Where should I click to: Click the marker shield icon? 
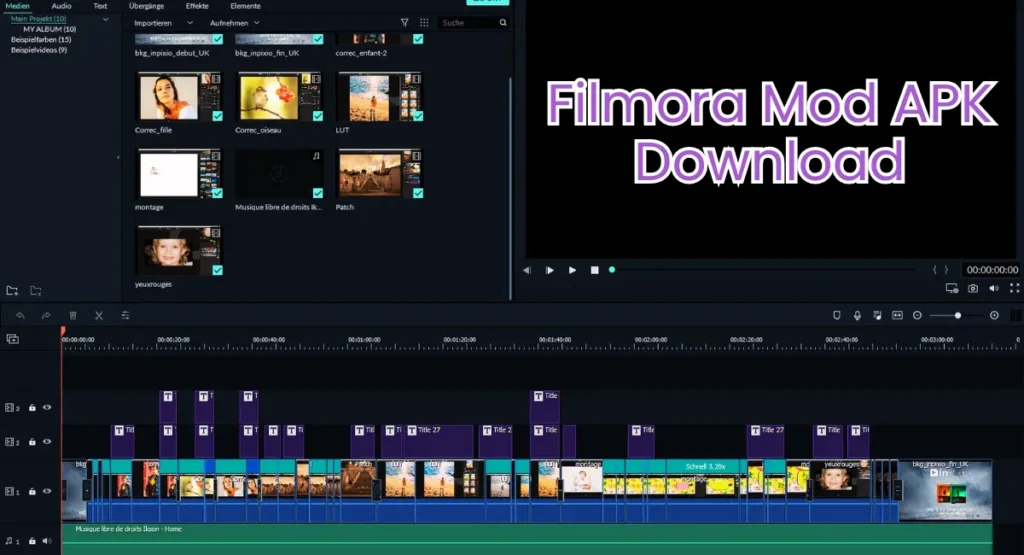point(837,315)
